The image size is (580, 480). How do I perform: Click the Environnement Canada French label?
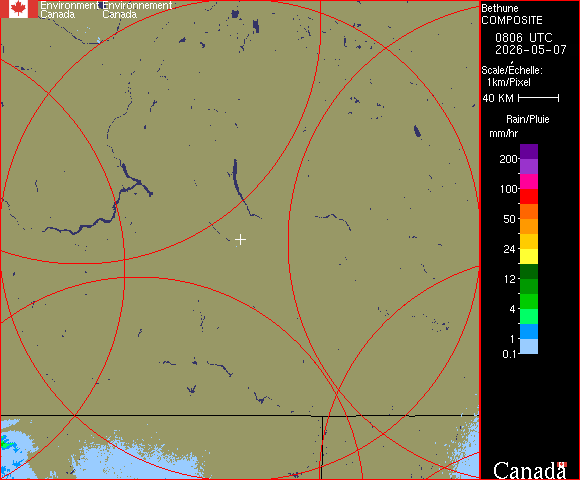[137, 10]
